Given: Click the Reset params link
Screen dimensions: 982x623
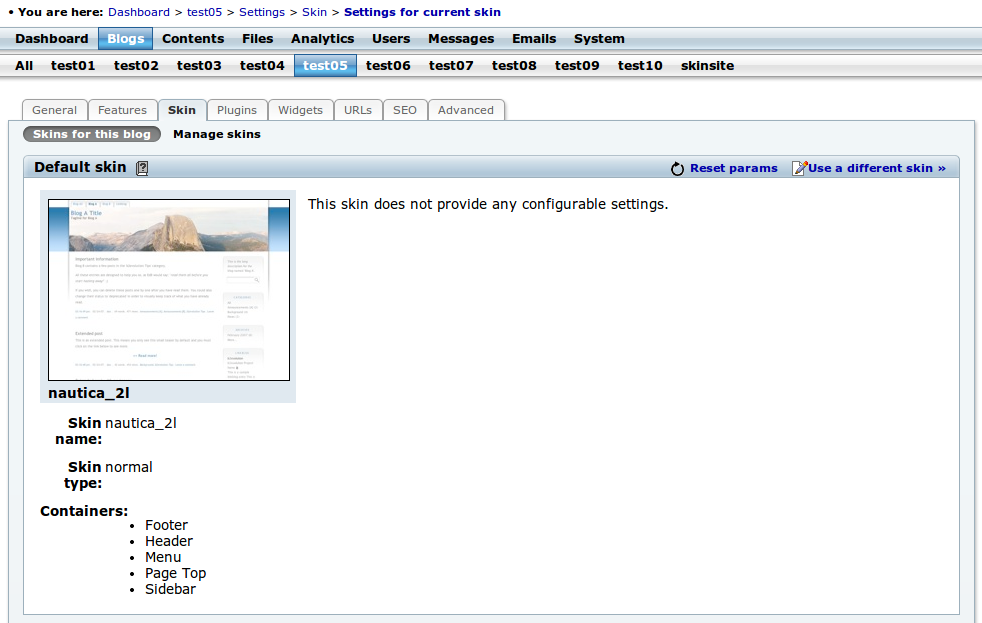Looking at the screenshot, I should coord(733,168).
